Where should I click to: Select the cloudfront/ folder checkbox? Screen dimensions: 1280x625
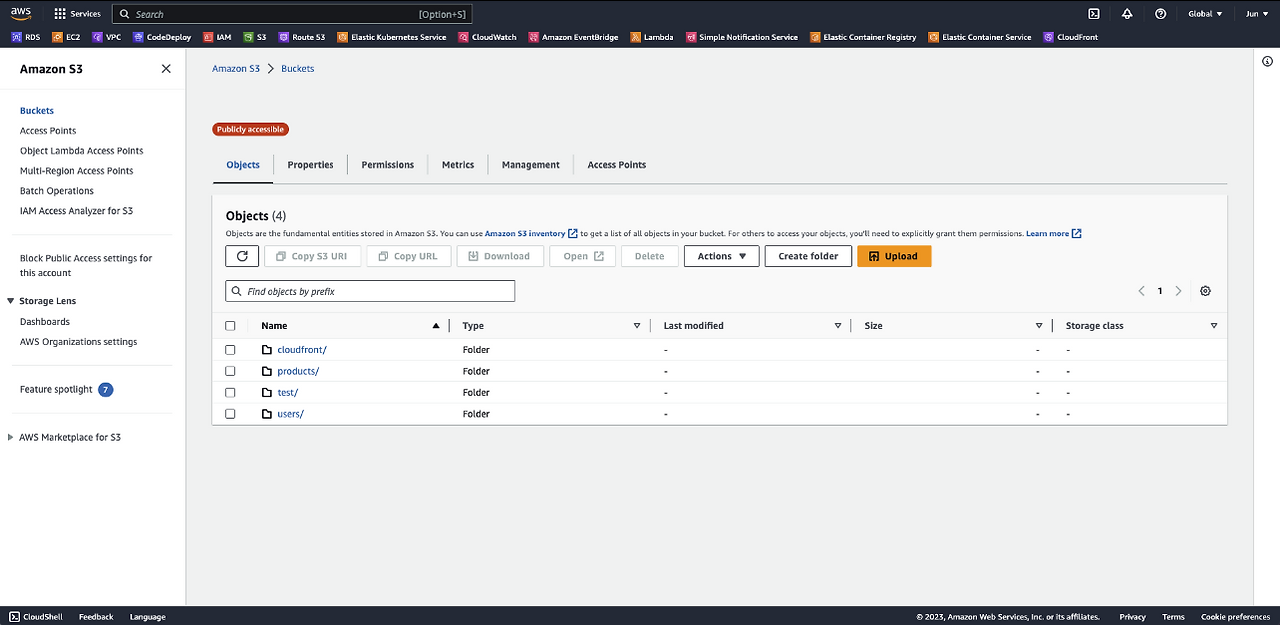click(230, 350)
